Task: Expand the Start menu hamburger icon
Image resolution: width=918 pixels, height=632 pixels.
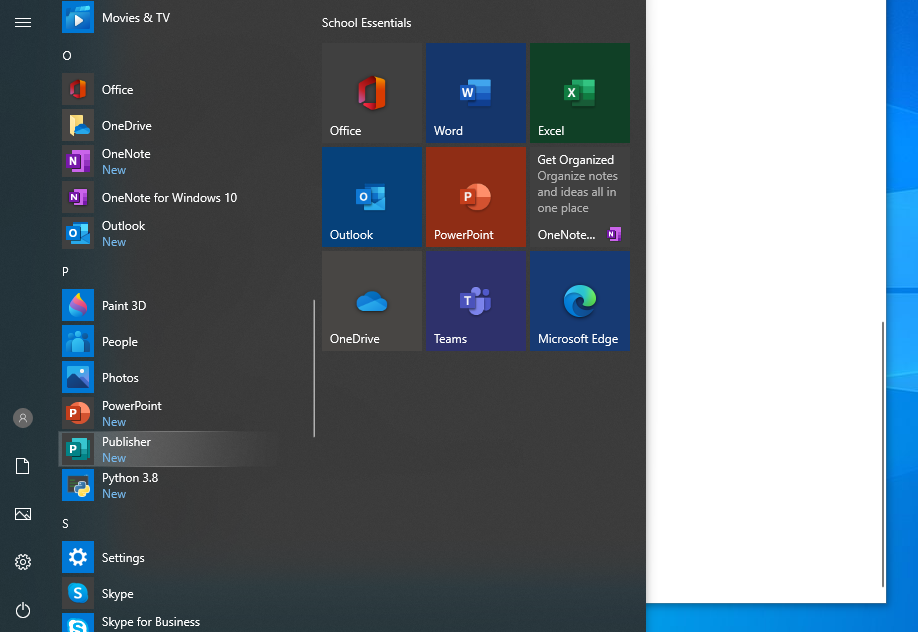Action: [x=23, y=22]
